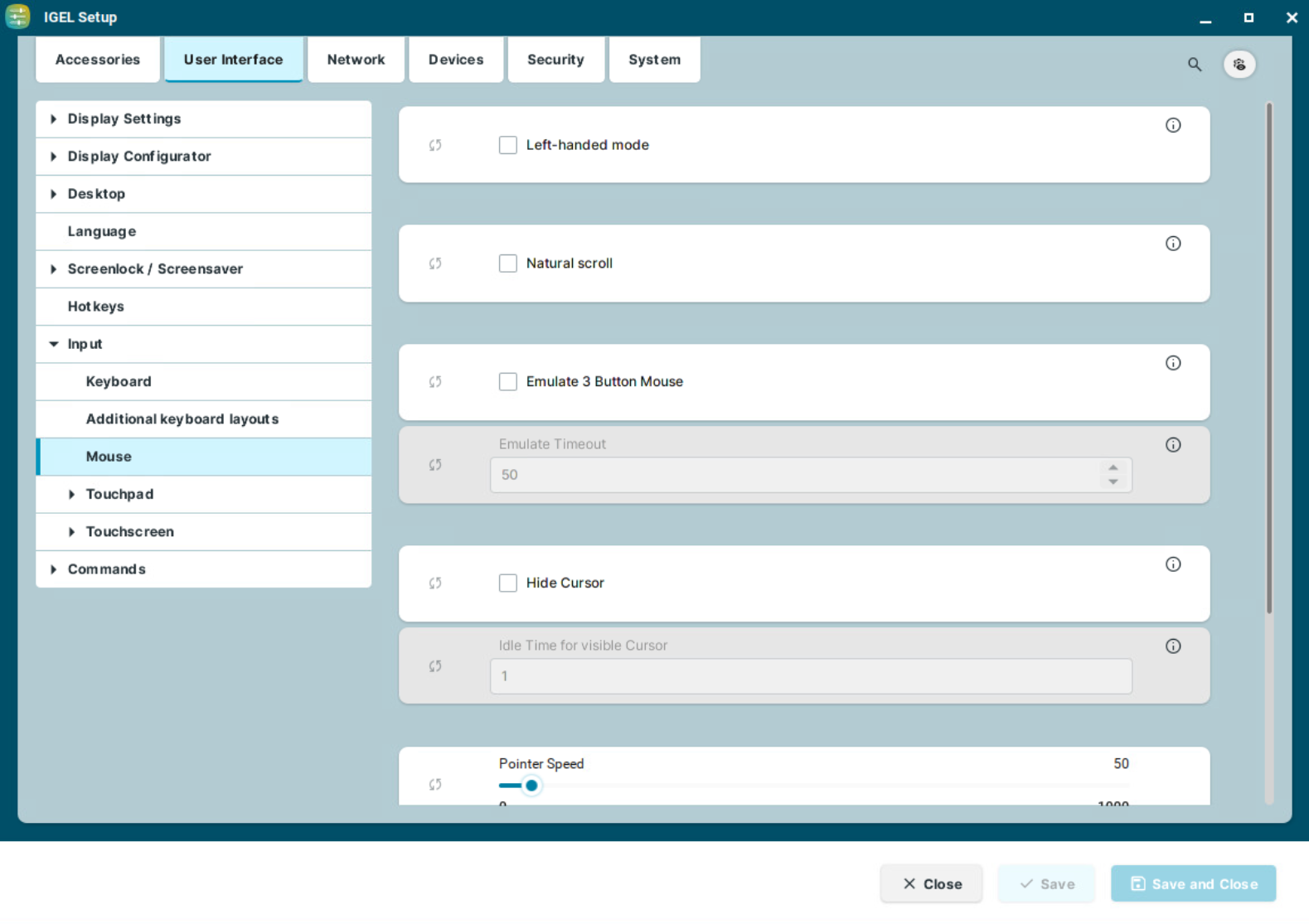Click reset icon next to Pointer Speed

point(435,785)
